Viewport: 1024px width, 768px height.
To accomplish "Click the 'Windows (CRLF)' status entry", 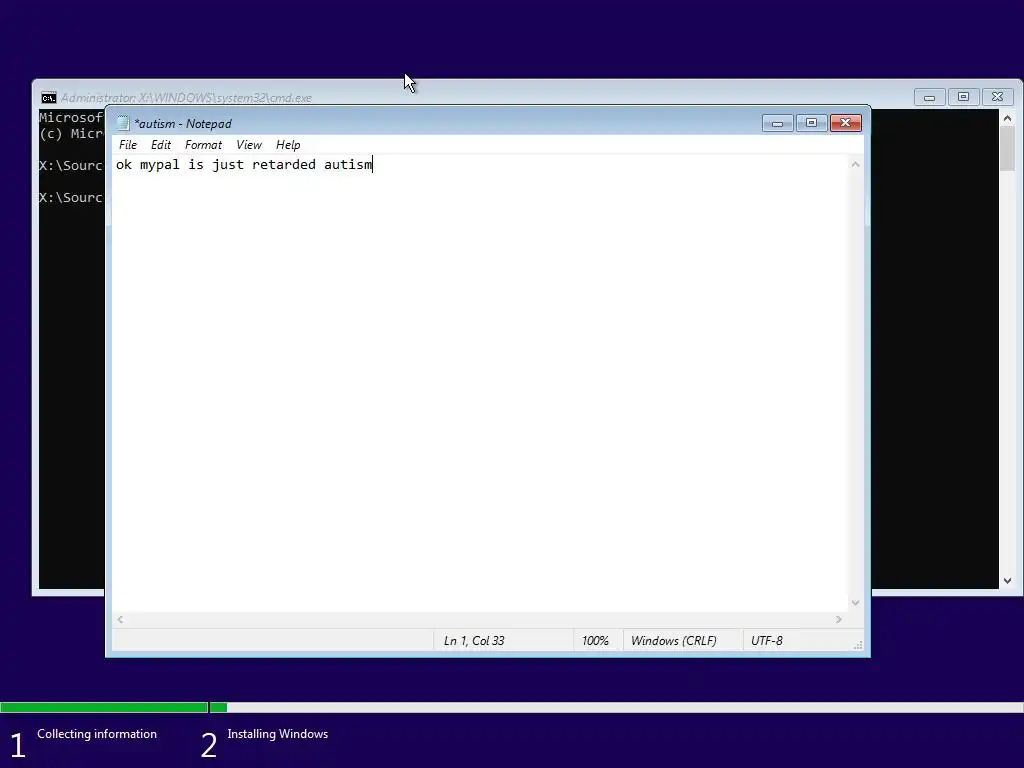I will 673,641.
